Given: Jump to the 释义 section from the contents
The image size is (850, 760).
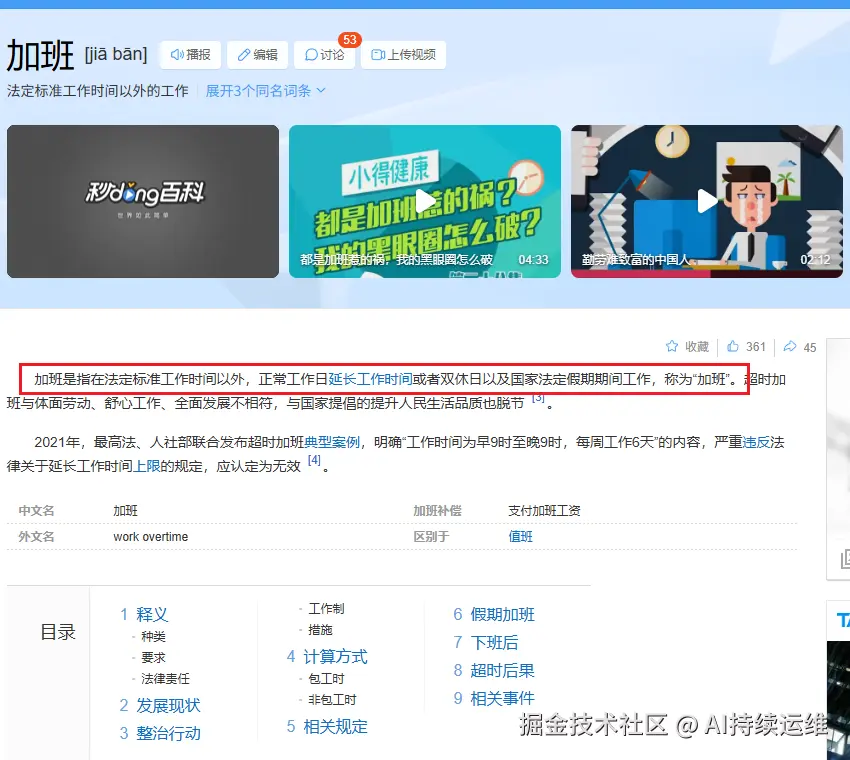Looking at the screenshot, I should pyautogui.click(x=152, y=614).
